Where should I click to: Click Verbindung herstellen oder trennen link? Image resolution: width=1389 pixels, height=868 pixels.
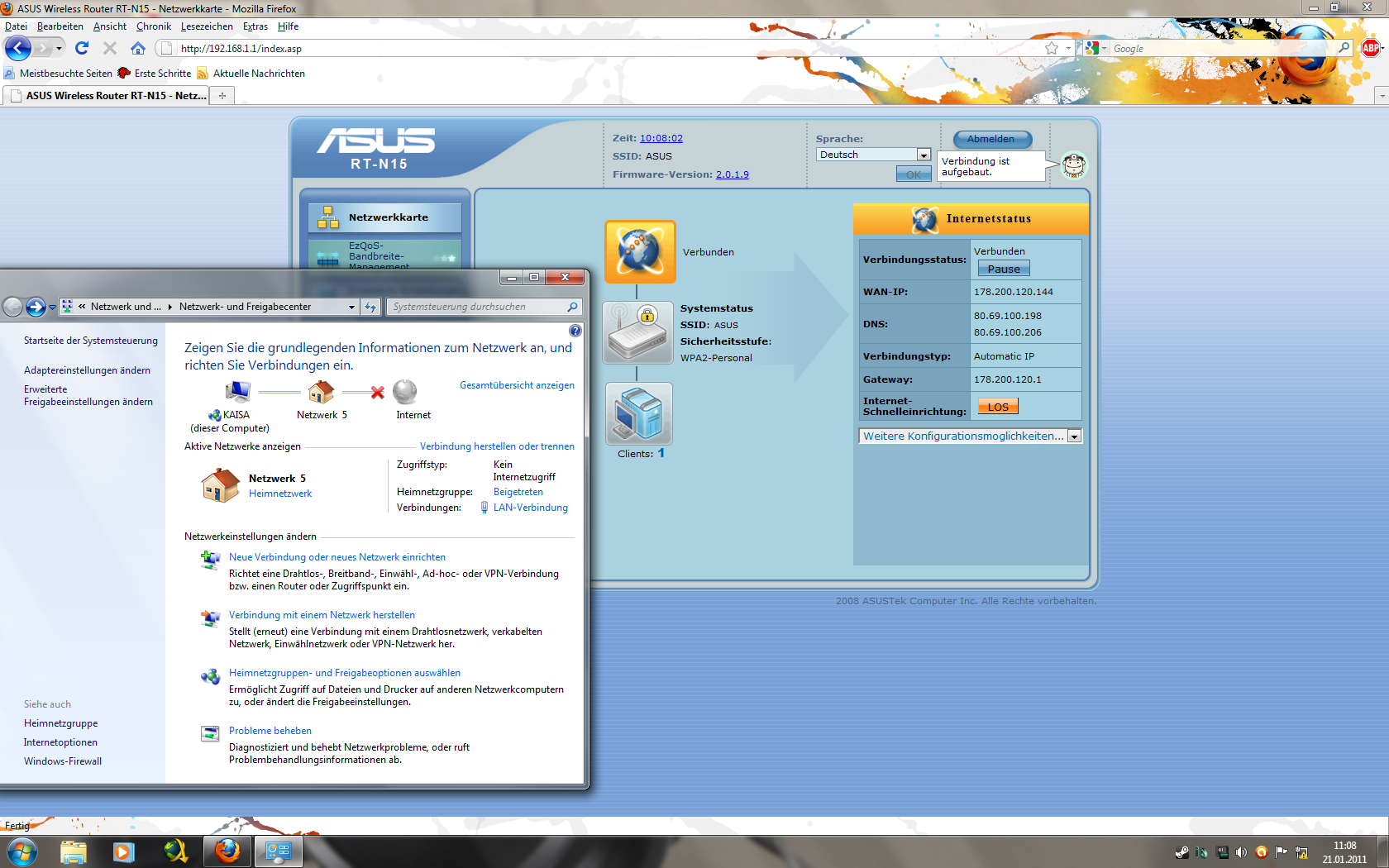497,446
